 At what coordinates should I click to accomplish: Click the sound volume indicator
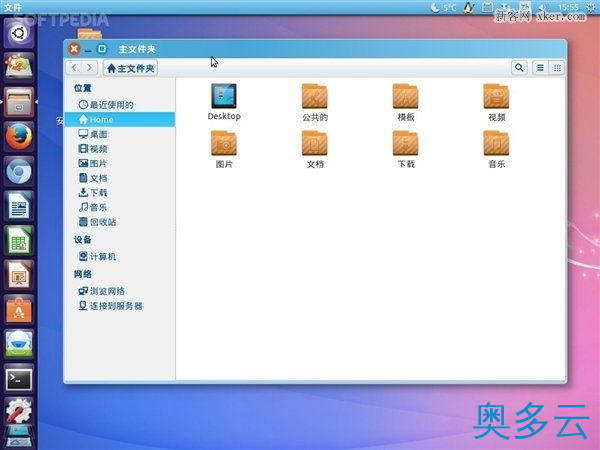(542, 7)
